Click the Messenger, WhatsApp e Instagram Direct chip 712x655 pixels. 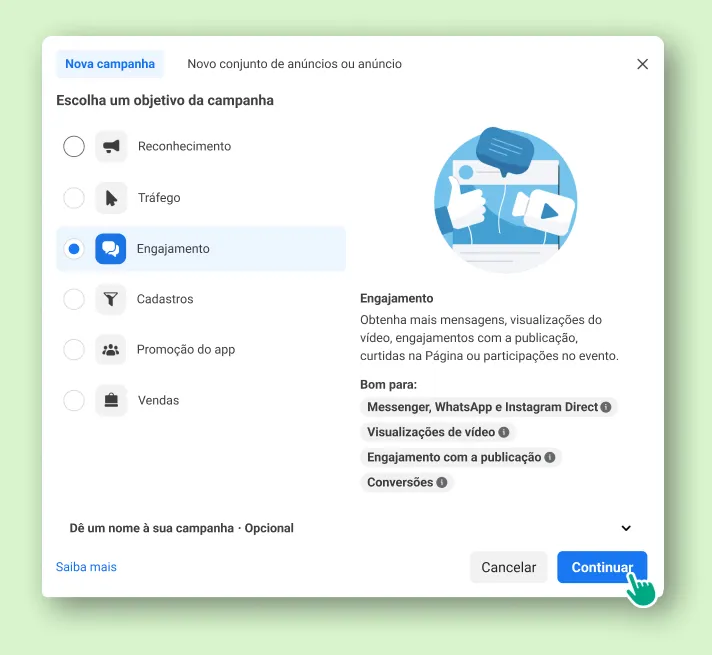point(489,407)
